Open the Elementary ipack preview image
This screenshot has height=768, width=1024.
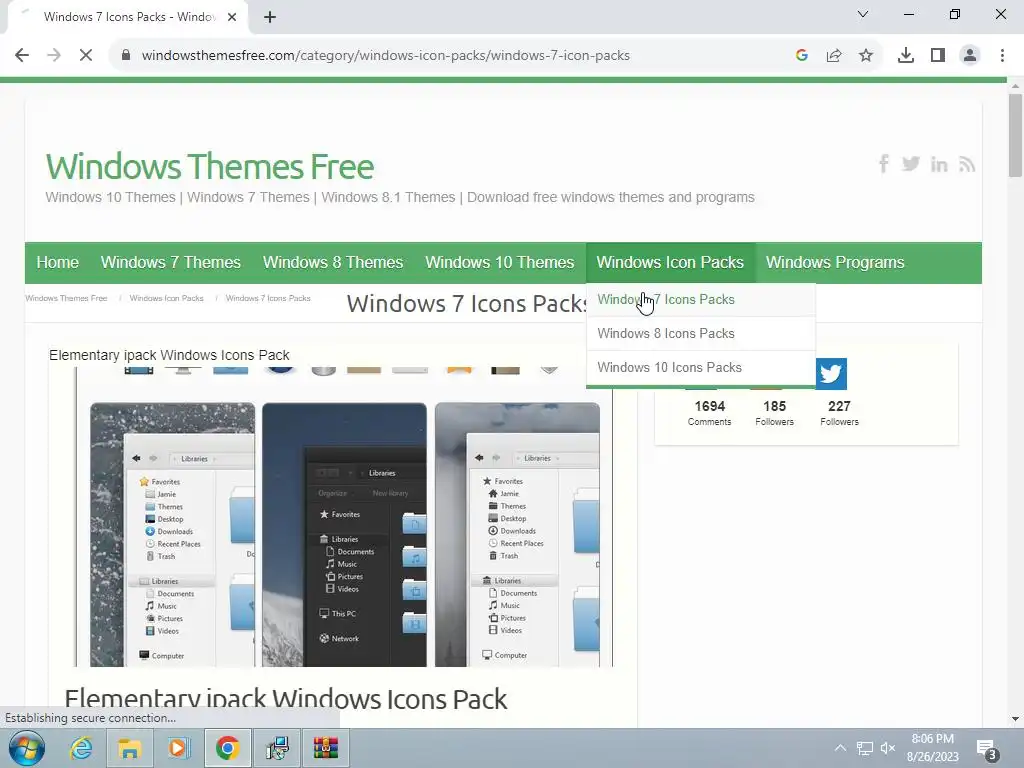pyautogui.click(x=344, y=517)
